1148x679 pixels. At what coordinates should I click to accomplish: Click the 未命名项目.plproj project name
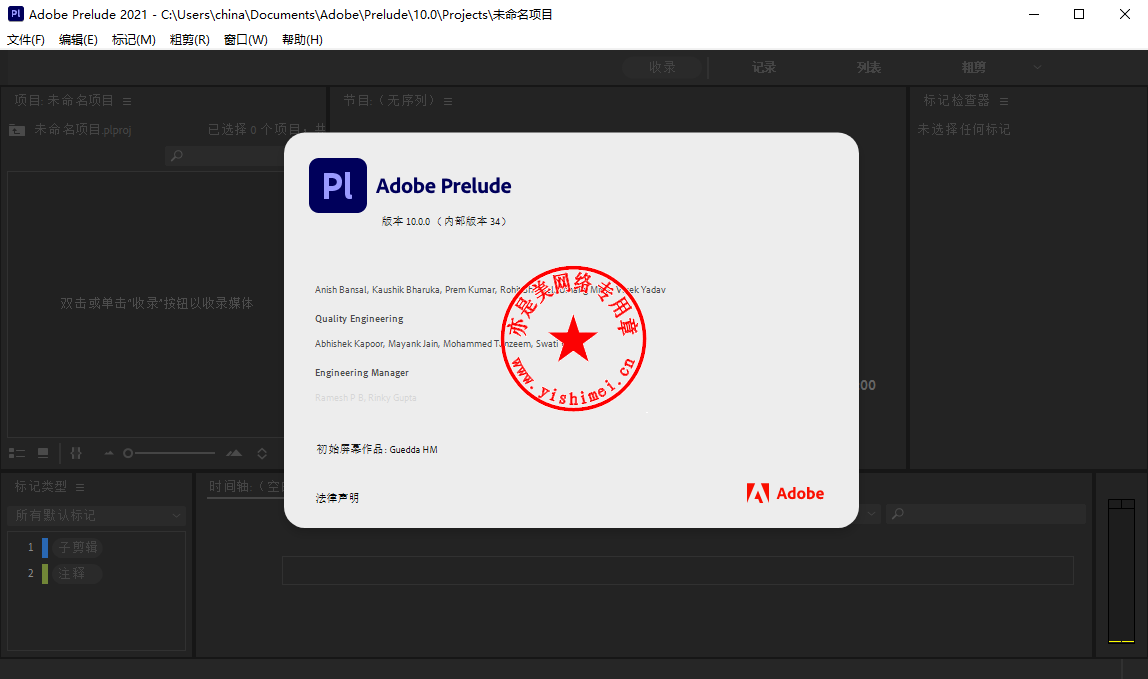tap(83, 130)
